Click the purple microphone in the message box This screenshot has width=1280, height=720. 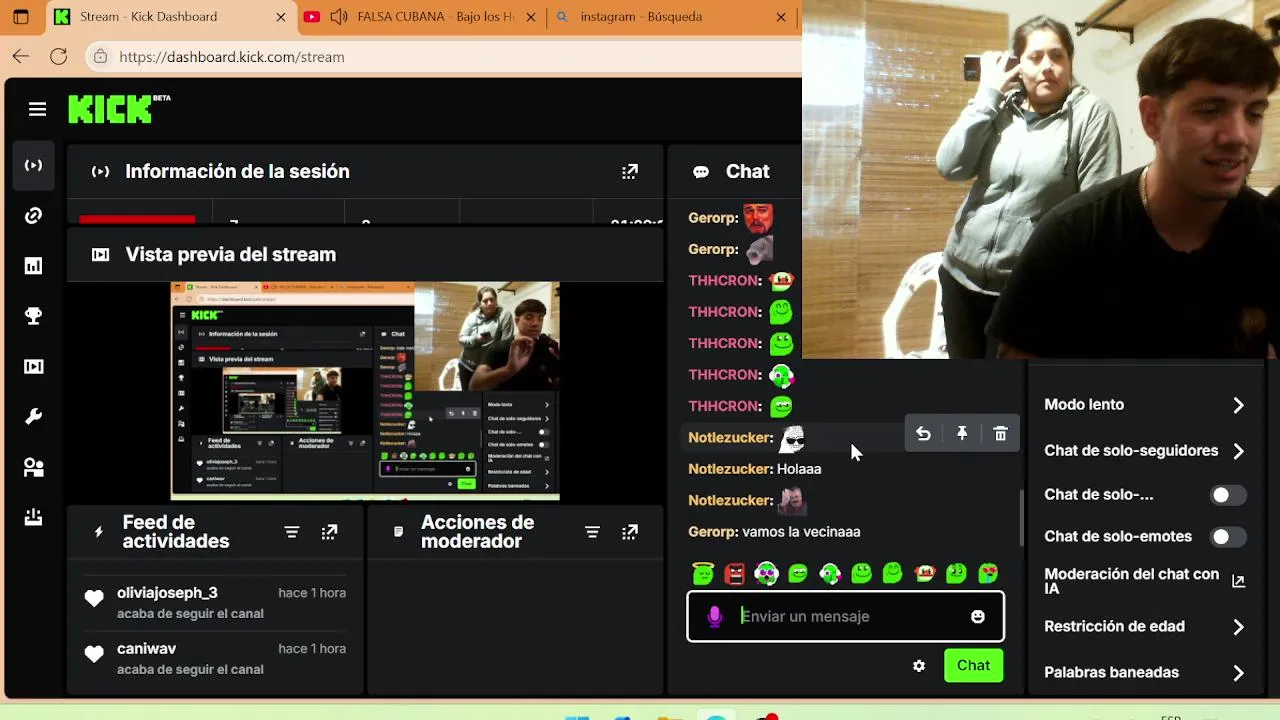[714, 617]
